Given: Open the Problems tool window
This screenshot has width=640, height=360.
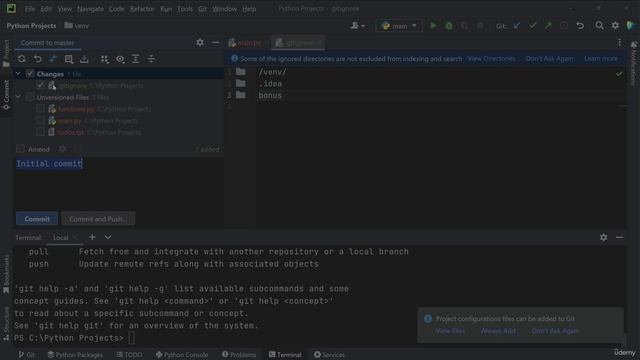Looking at the screenshot, I should 239,355.
